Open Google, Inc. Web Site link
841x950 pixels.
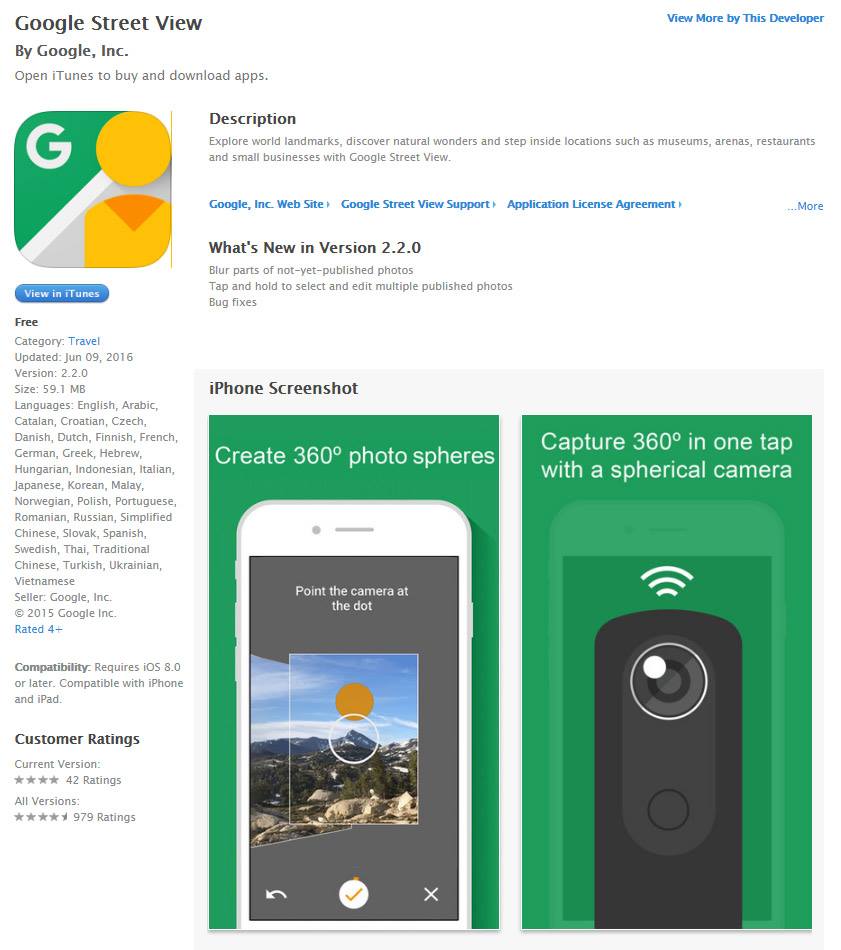(x=269, y=204)
